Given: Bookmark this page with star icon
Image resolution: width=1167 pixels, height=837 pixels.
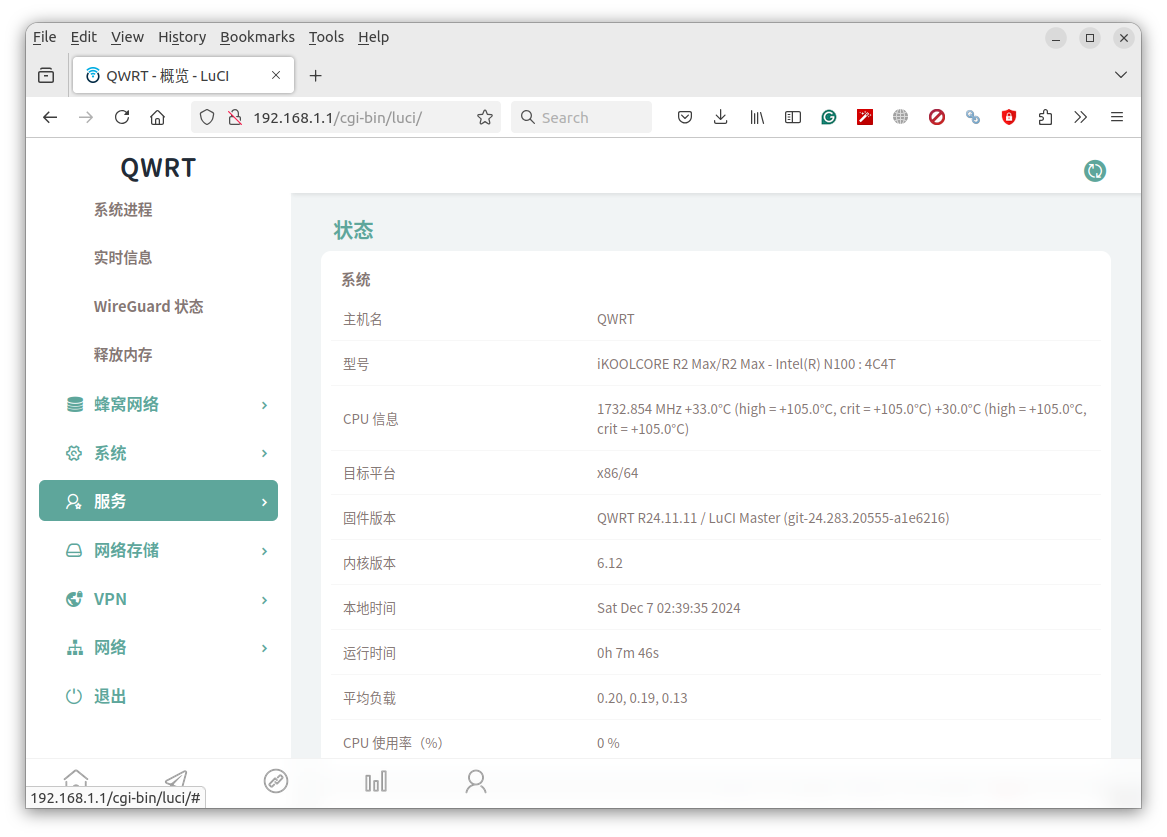Looking at the screenshot, I should tap(485, 118).
